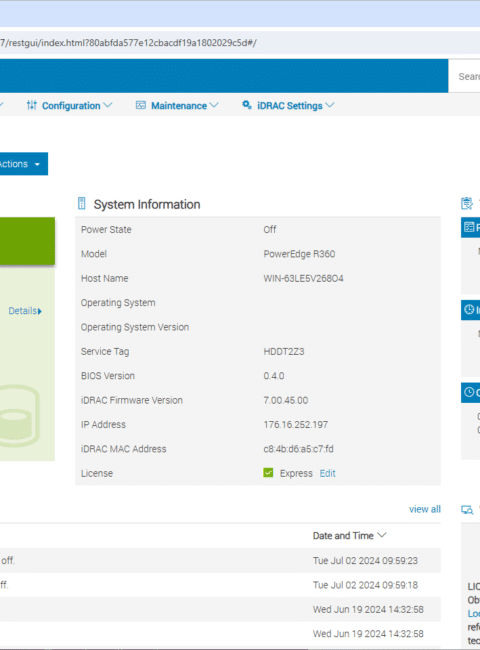
Task: Select service tag HDDT2Z3
Action: pyautogui.click(x=284, y=352)
